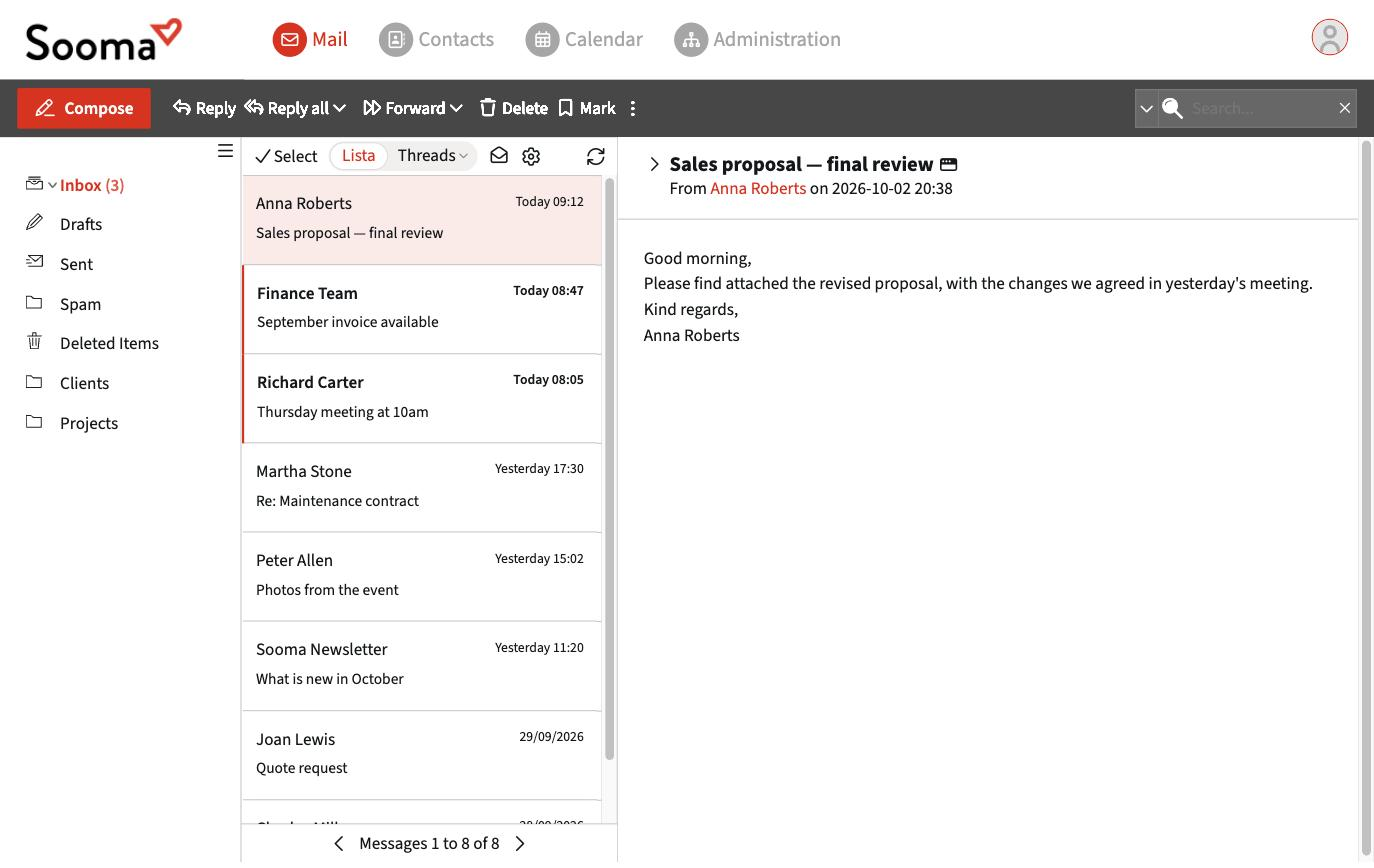This screenshot has width=1374, height=868.
Task: Click the unread envelope filter icon
Action: (499, 156)
